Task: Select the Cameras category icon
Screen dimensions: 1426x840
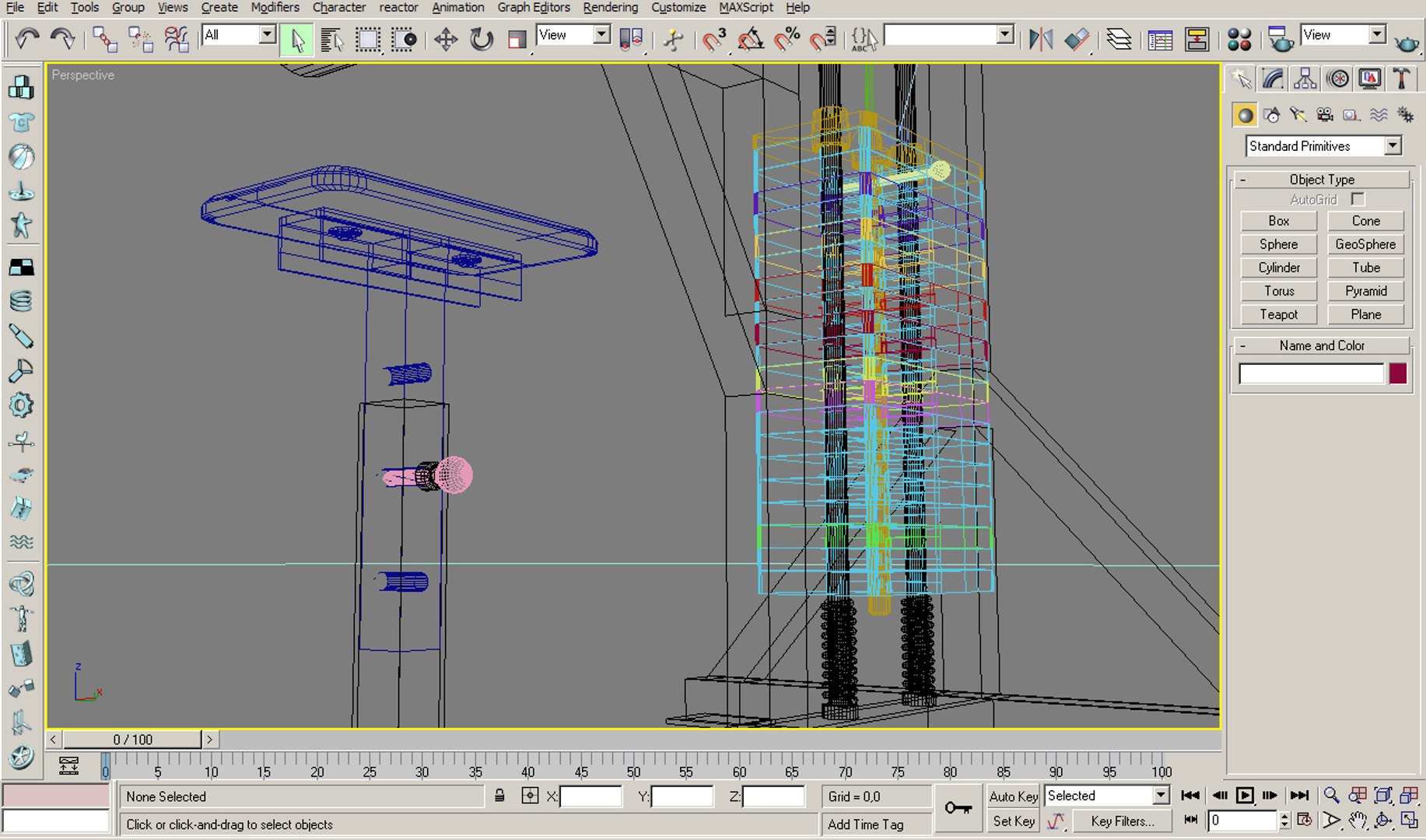Action: pos(1325,115)
